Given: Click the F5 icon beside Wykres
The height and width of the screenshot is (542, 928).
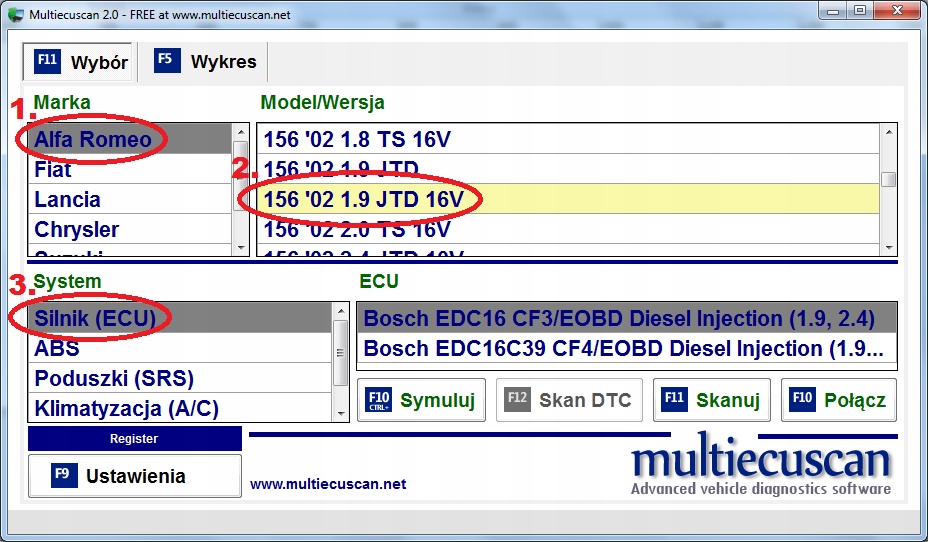Looking at the screenshot, I should (167, 60).
